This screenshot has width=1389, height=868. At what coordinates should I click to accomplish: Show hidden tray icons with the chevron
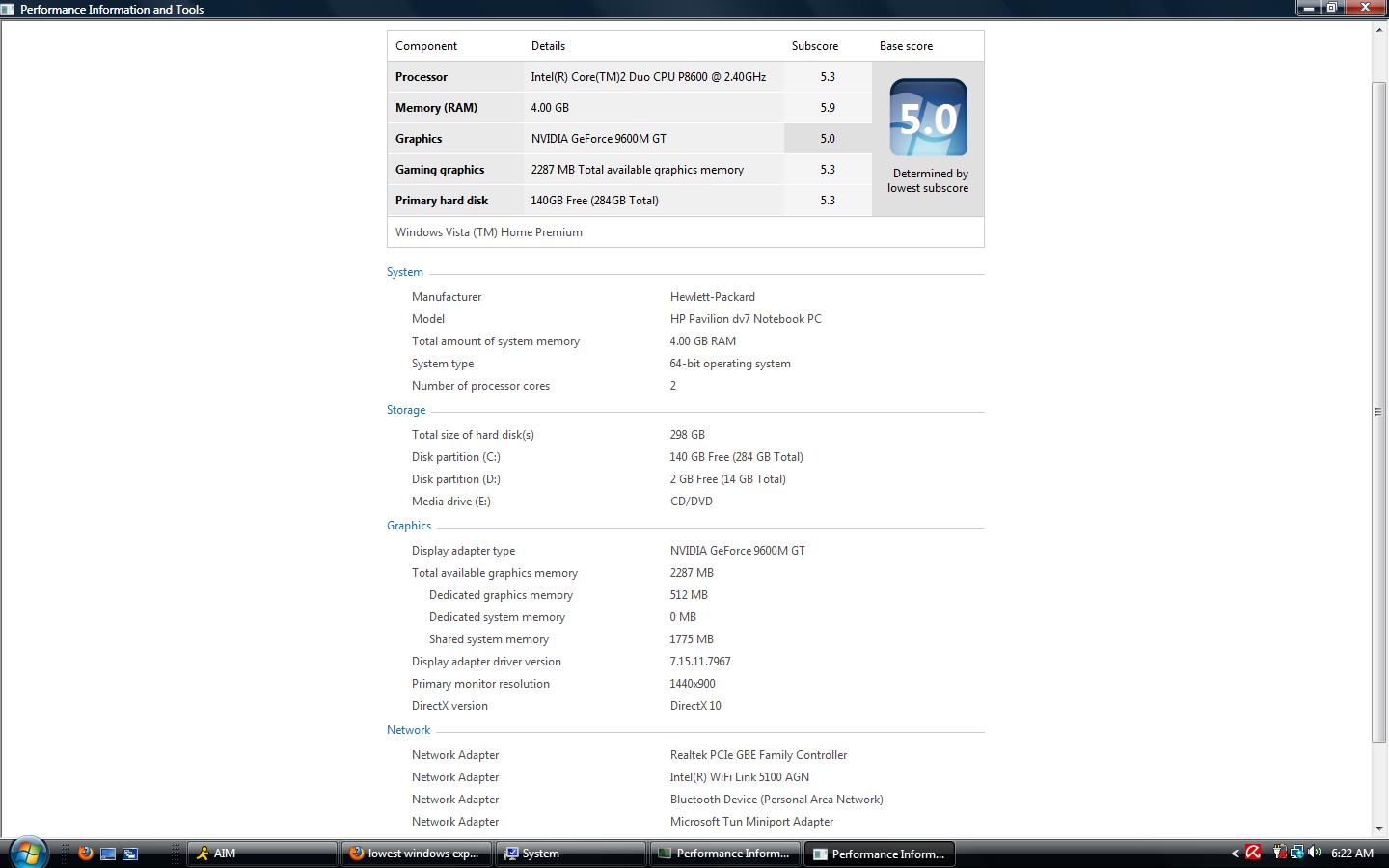point(1235,854)
